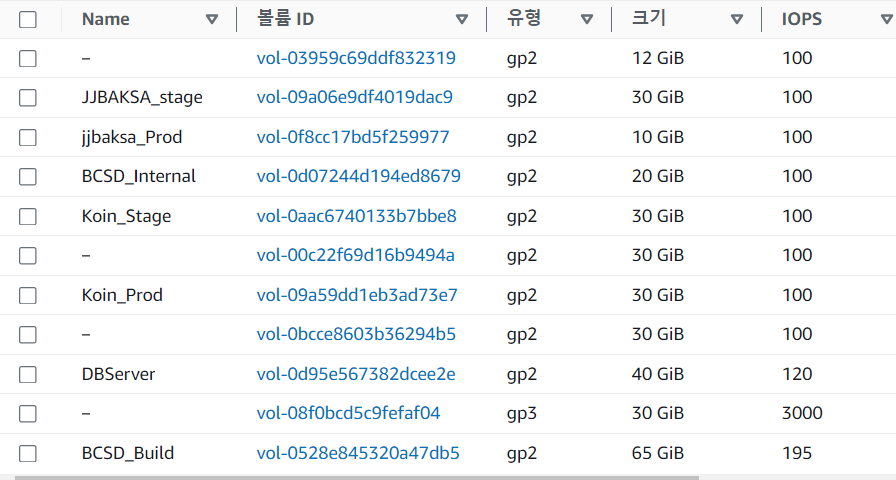Open volume vol-09a59dd1eb3ad73e7 link
This screenshot has width=896, height=480.
point(357,295)
